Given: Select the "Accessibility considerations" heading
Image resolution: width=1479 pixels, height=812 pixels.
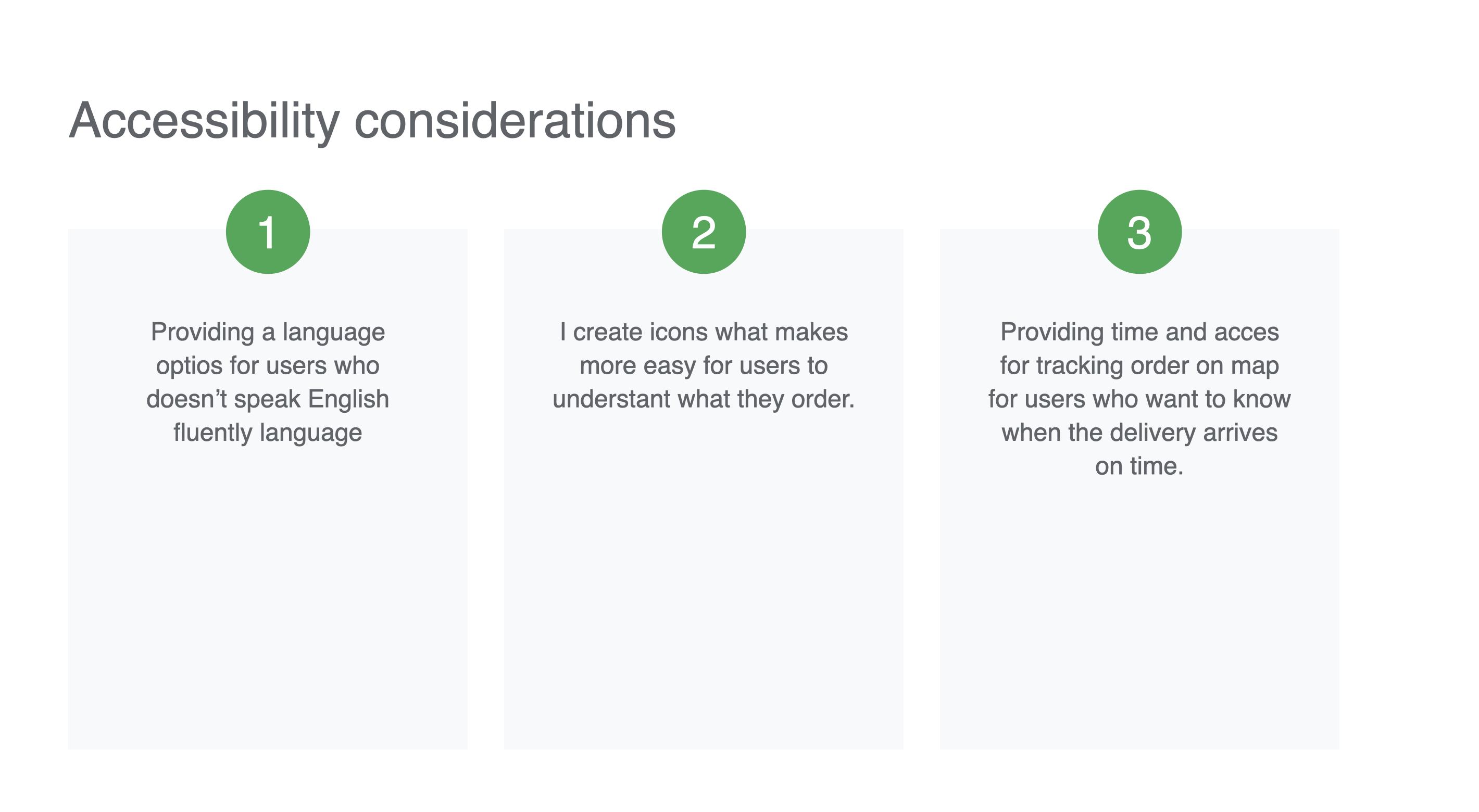Looking at the screenshot, I should coord(372,121).
